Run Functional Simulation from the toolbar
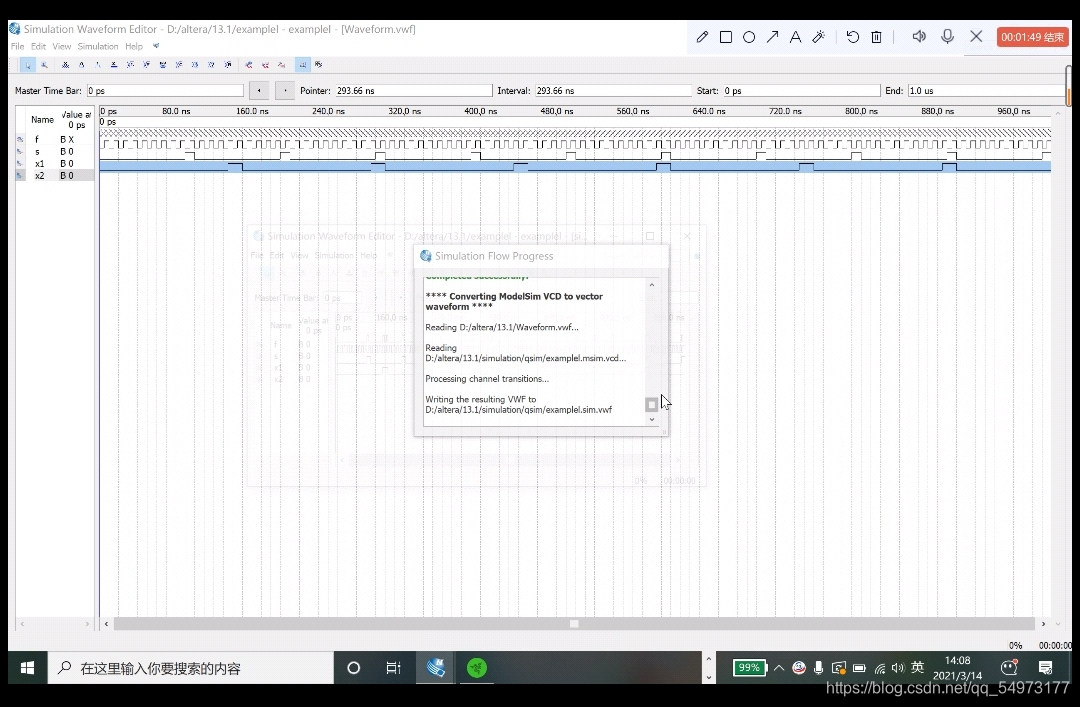Image resolution: width=1080 pixels, height=707 pixels. point(249,65)
